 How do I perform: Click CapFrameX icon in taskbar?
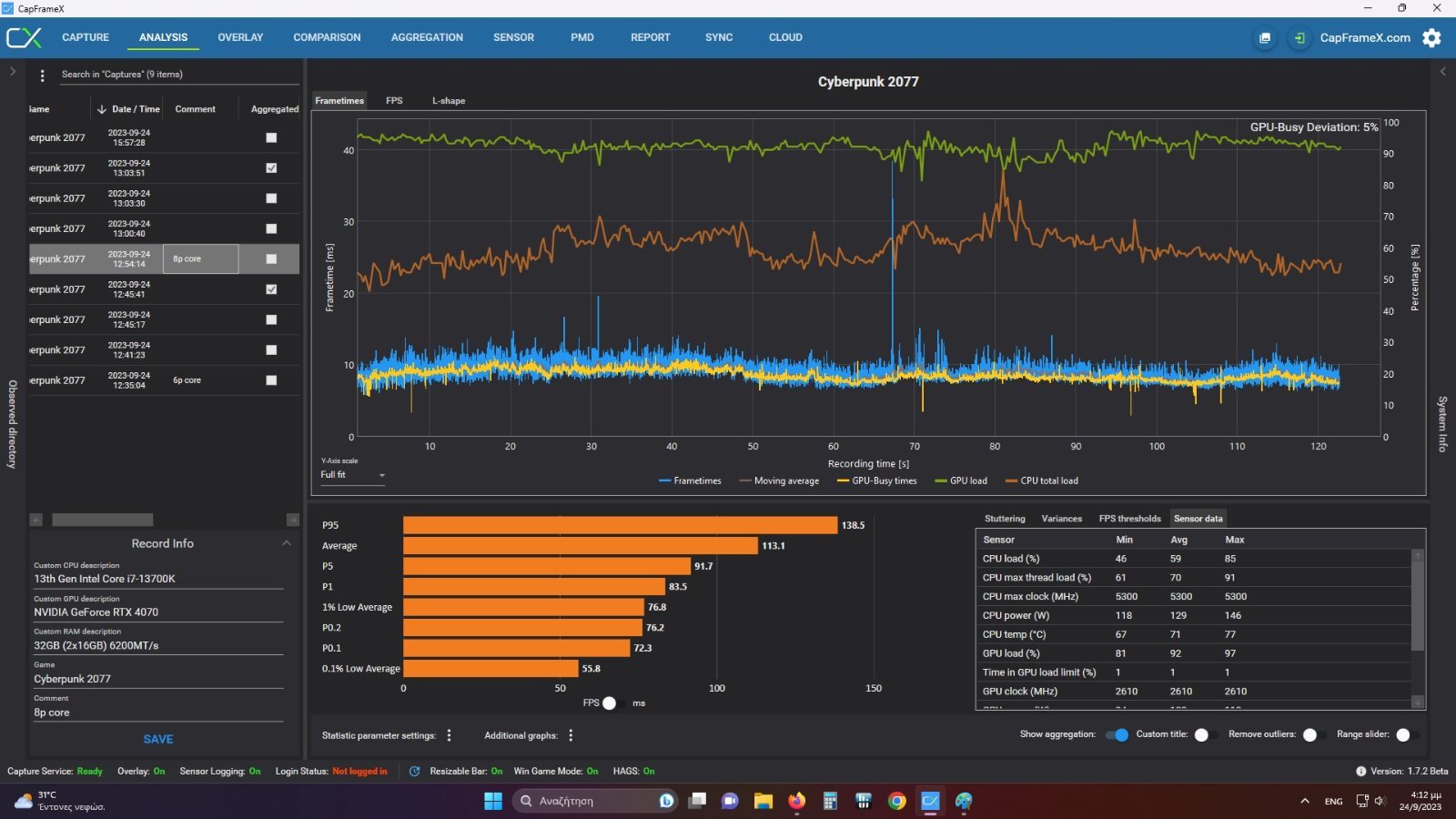[x=930, y=801]
